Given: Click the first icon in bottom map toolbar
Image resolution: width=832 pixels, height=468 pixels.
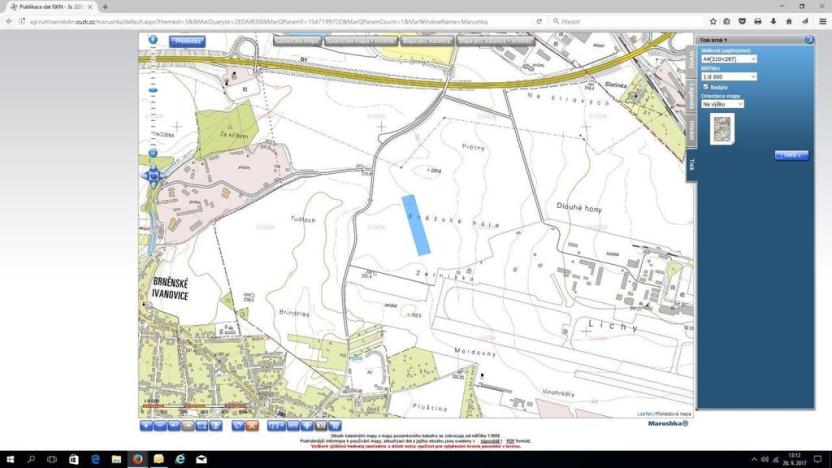Looking at the screenshot, I should click(x=146, y=426).
